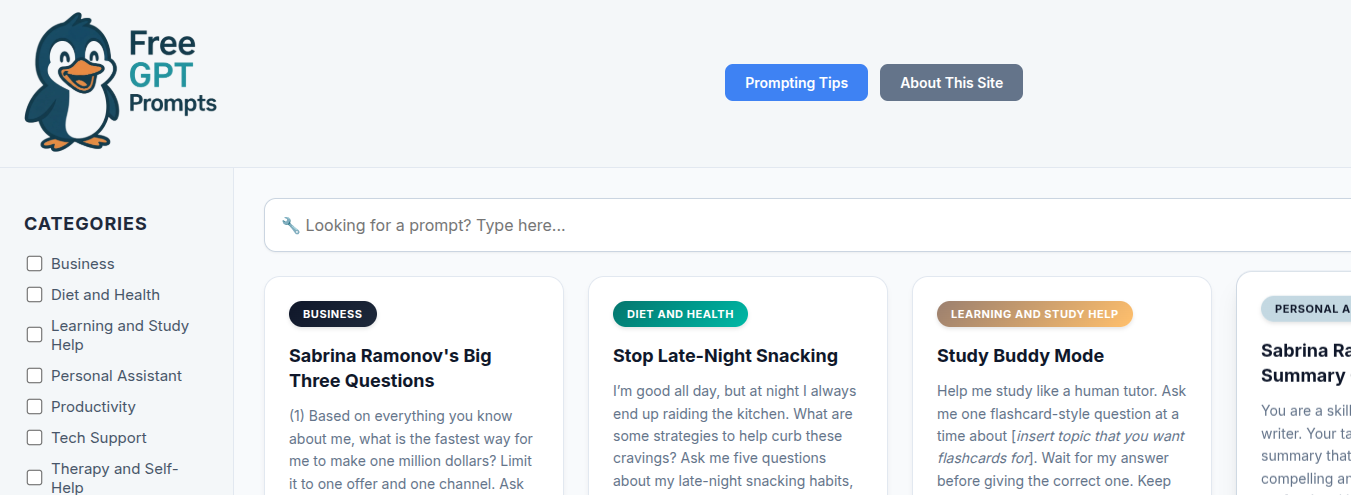The width and height of the screenshot is (1351, 495).
Task: Click the green DIET AND HEALTH card badge
Action: pos(680,314)
